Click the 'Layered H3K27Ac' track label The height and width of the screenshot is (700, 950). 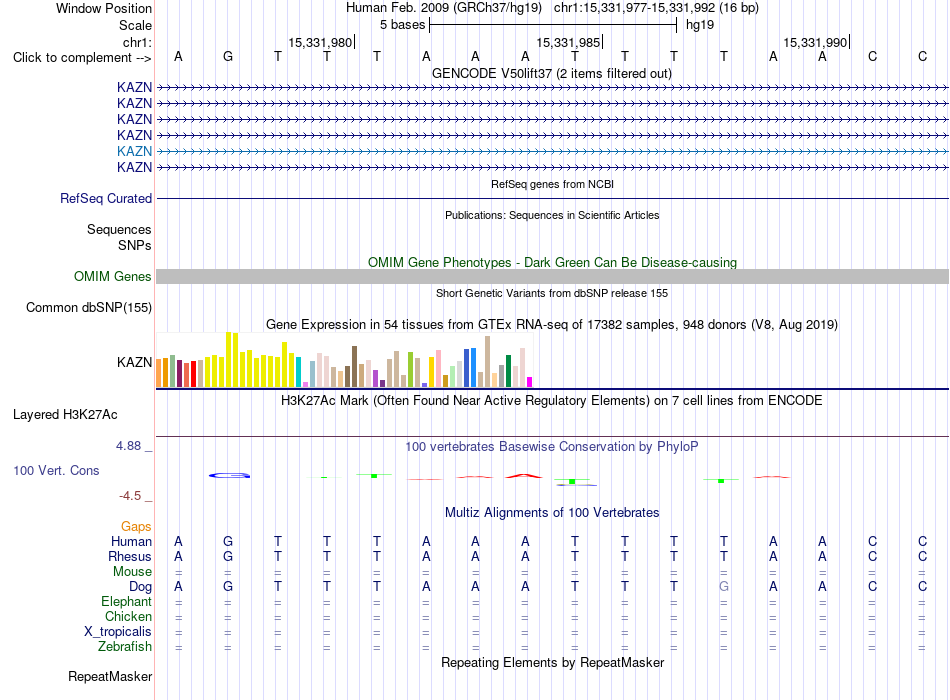[x=65, y=415]
